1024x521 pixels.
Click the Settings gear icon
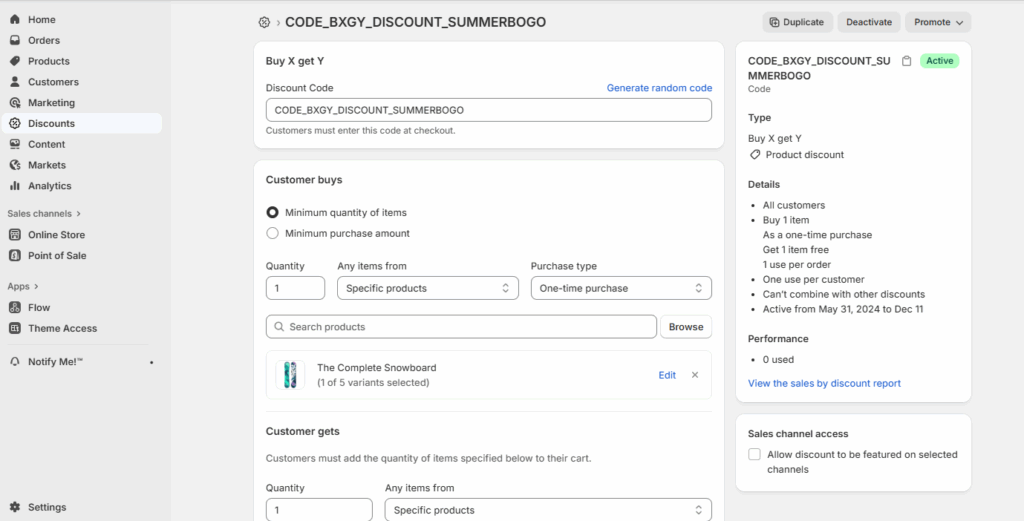pos(15,507)
